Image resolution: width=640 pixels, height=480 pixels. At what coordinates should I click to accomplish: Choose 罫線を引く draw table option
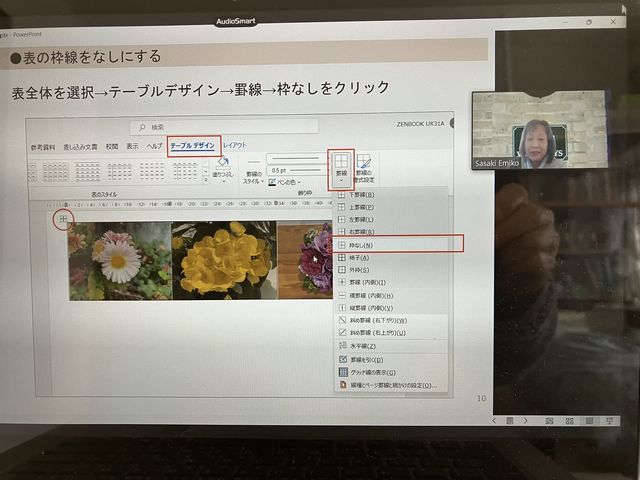[366, 359]
